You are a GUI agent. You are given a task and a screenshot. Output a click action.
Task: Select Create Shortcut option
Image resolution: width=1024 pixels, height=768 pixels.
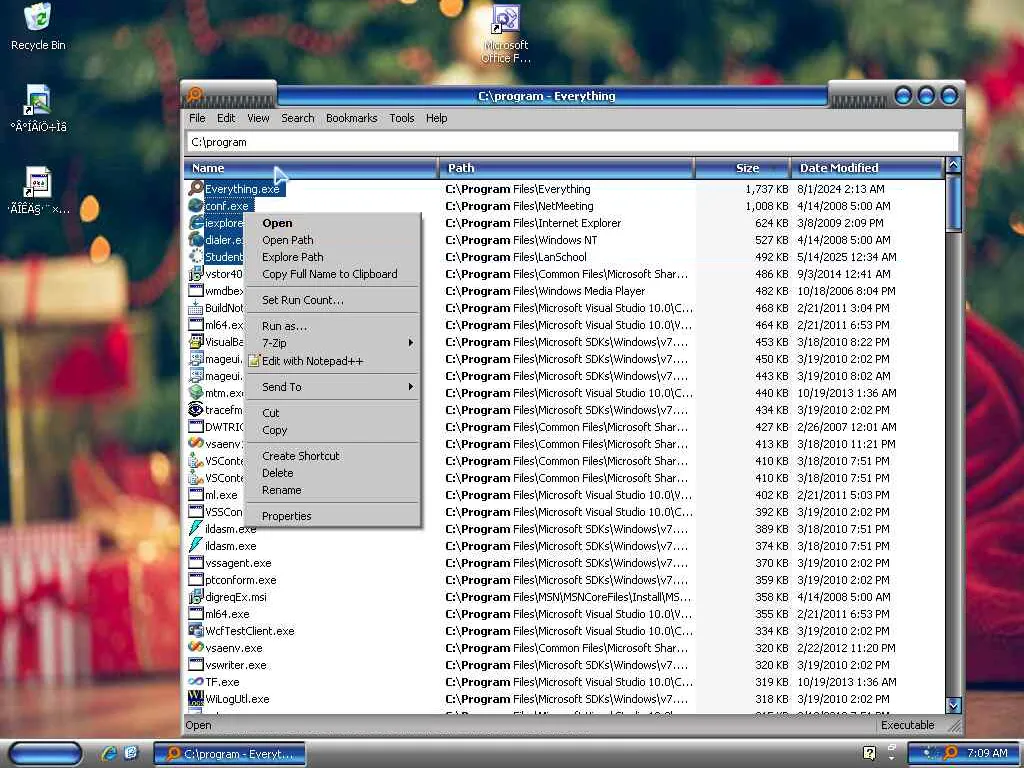coord(332,456)
